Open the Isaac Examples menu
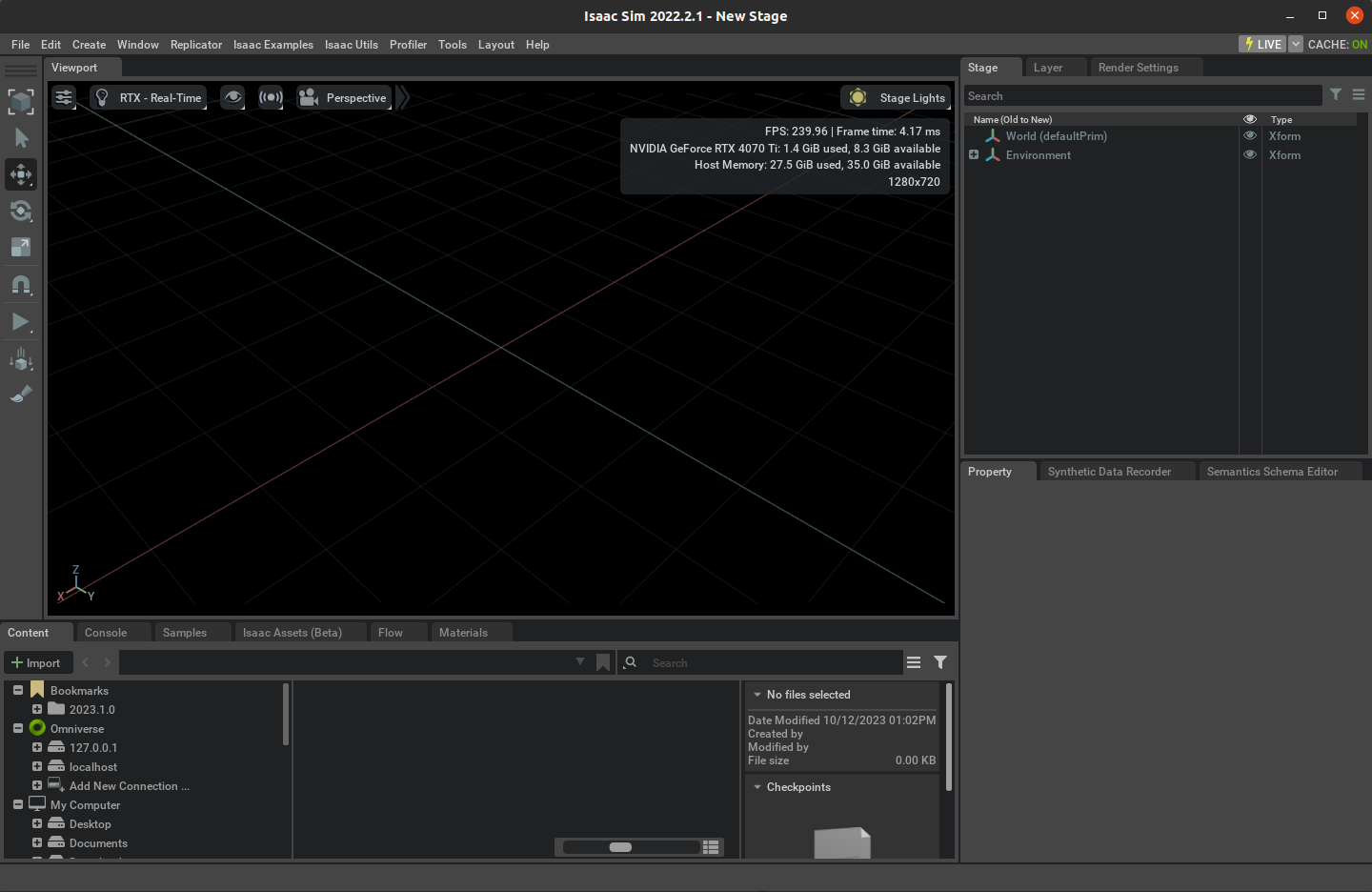1372x892 pixels. [273, 45]
